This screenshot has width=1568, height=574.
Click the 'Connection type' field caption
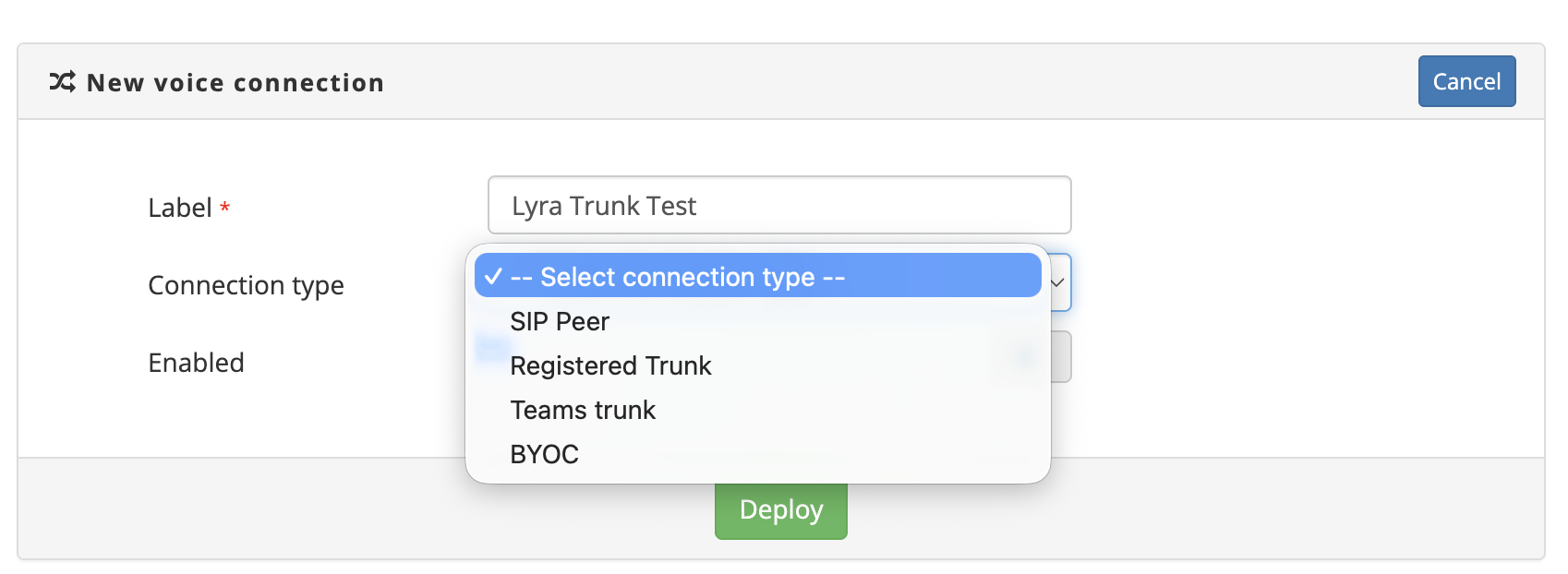tap(246, 285)
